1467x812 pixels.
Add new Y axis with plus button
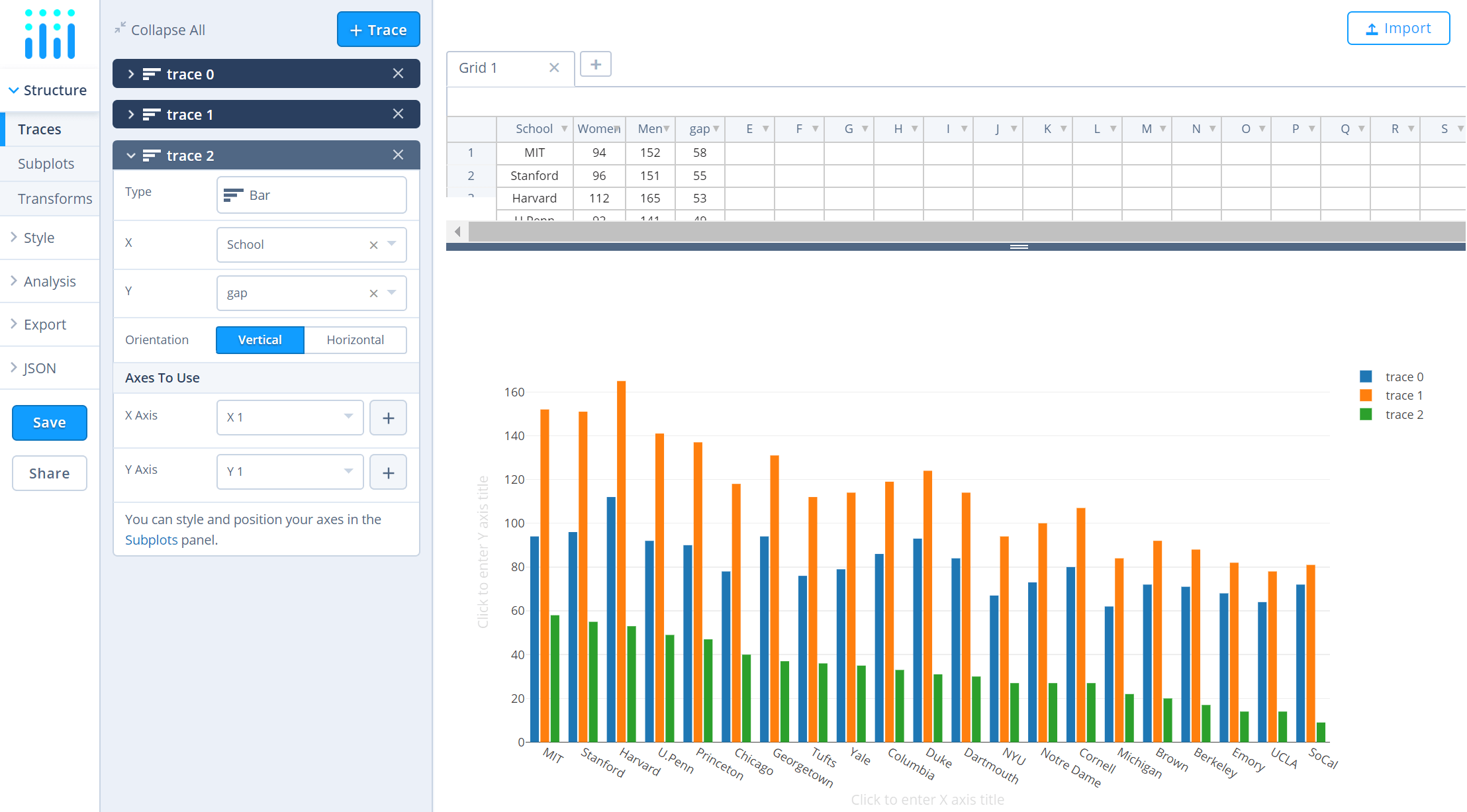pyautogui.click(x=388, y=473)
